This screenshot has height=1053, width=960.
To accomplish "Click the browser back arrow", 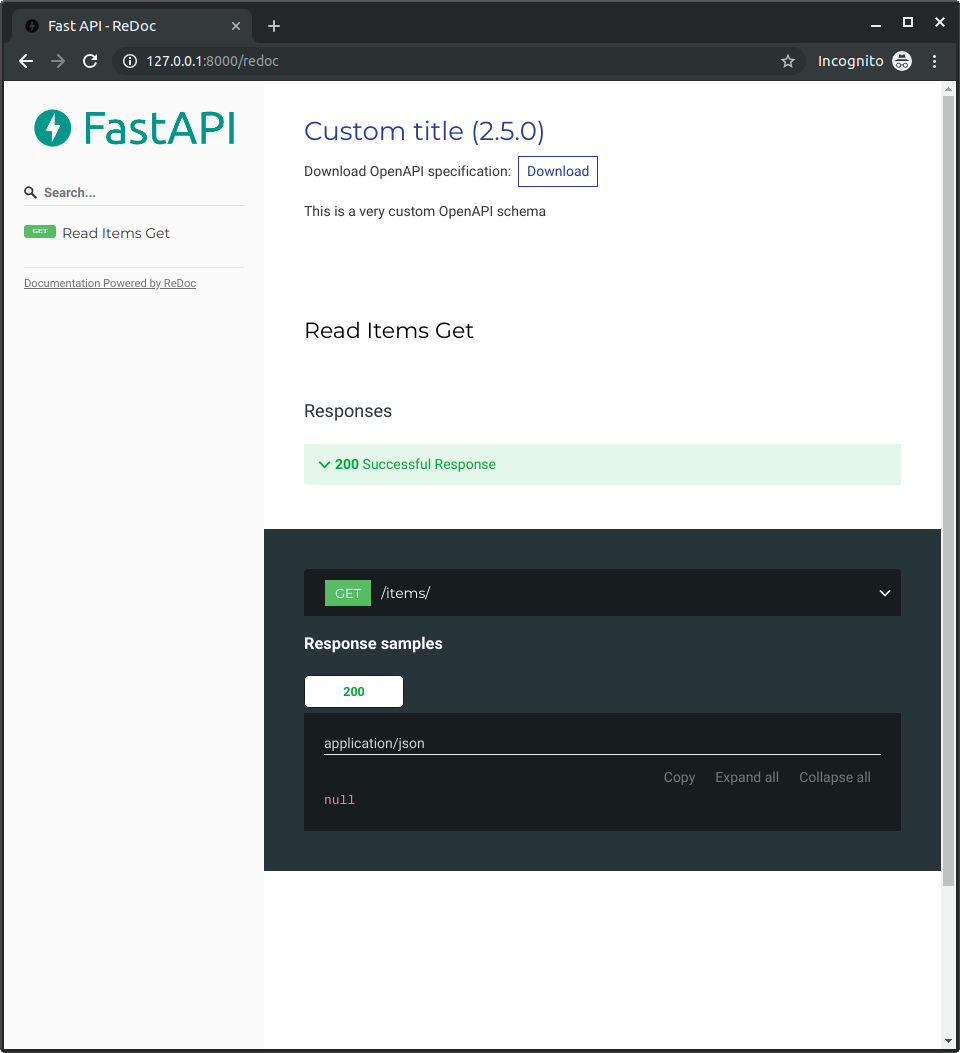I will 26,61.
